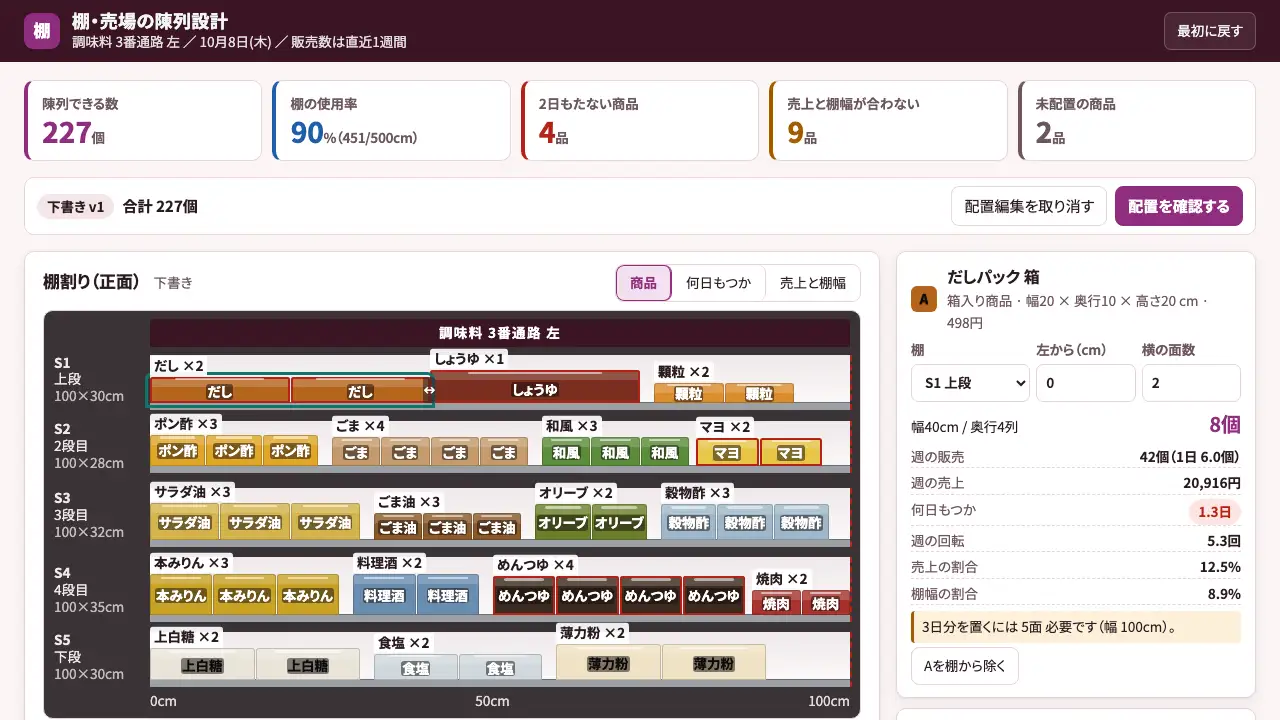Edit the 横の面数 input field

pos(1191,383)
